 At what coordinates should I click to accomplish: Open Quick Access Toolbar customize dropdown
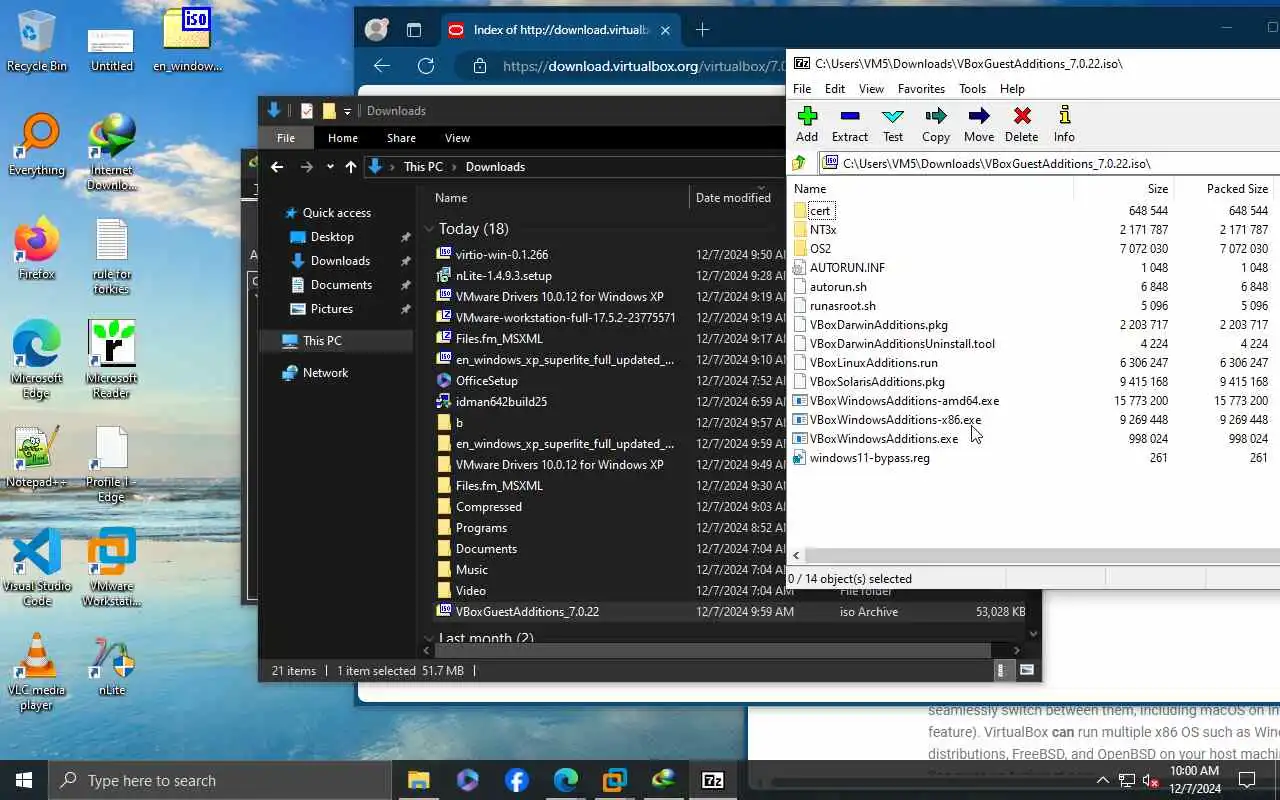click(347, 111)
